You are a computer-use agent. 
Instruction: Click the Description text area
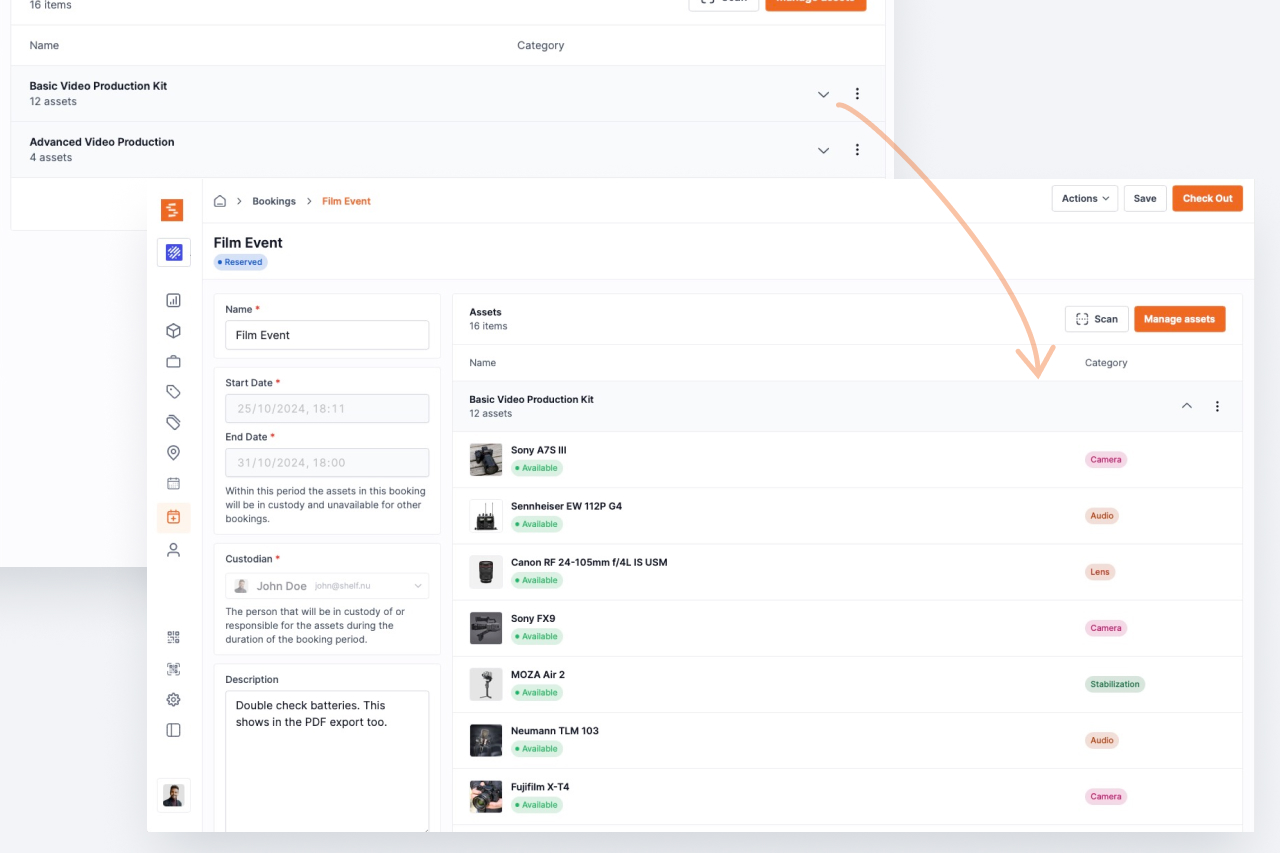(x=327, y=760)
